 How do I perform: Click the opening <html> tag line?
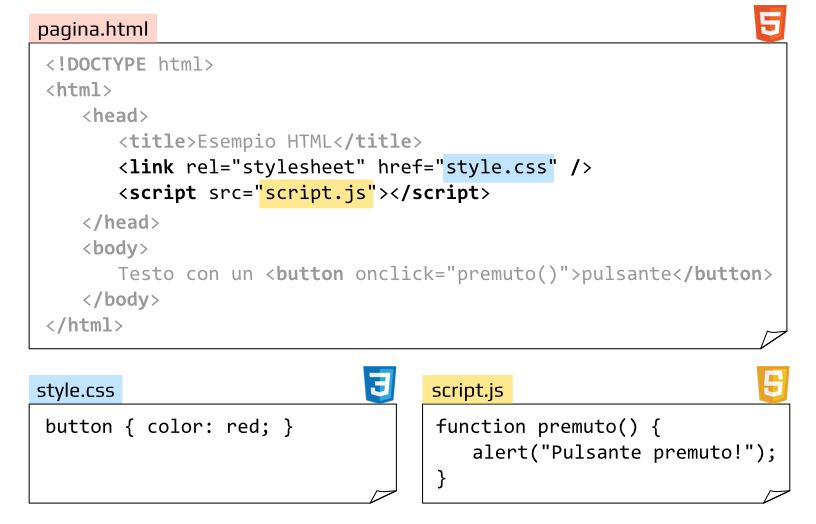[79, 90]
